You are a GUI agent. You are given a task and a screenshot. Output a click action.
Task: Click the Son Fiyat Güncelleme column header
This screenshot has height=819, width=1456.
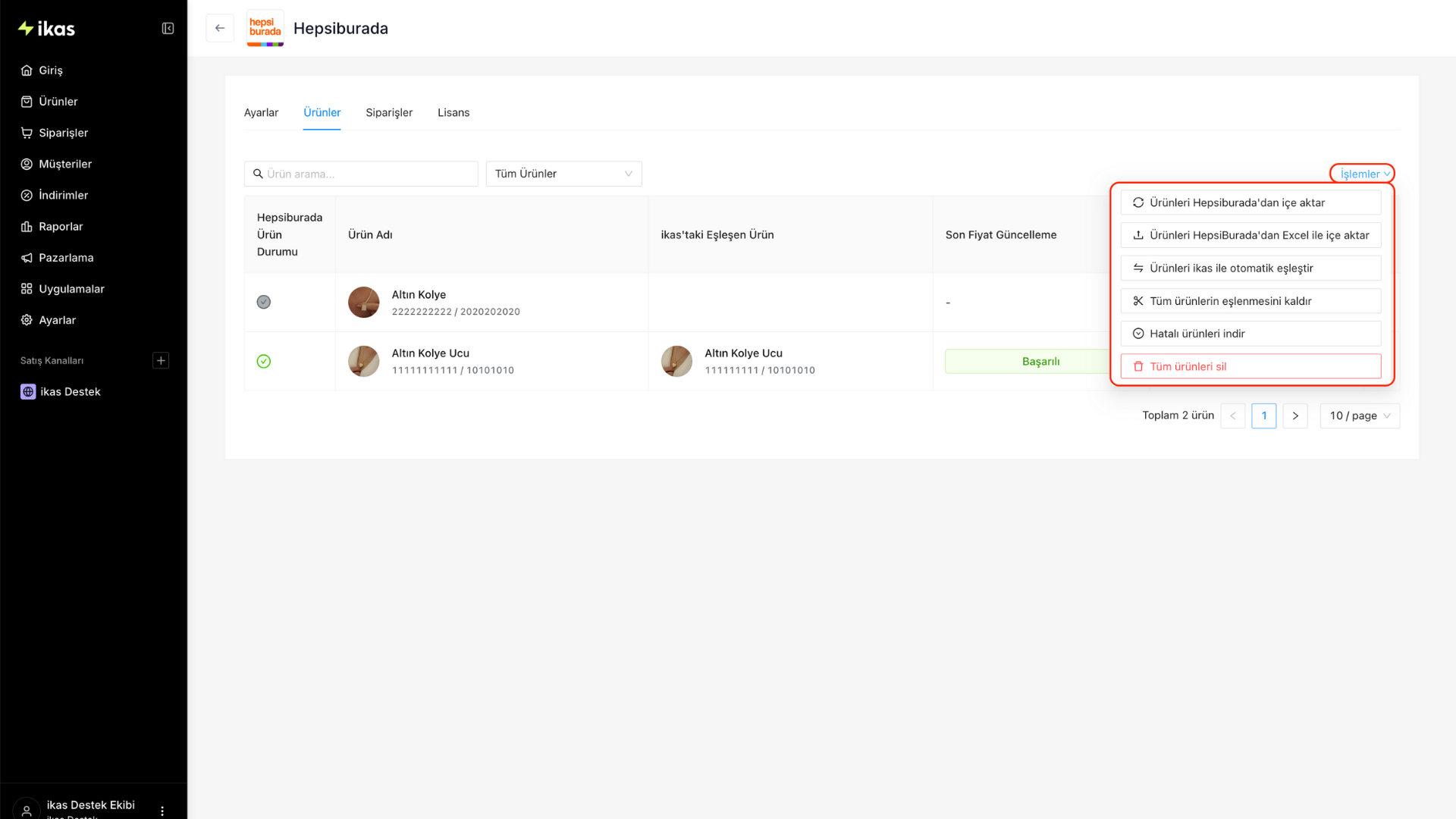point(1001,235)
